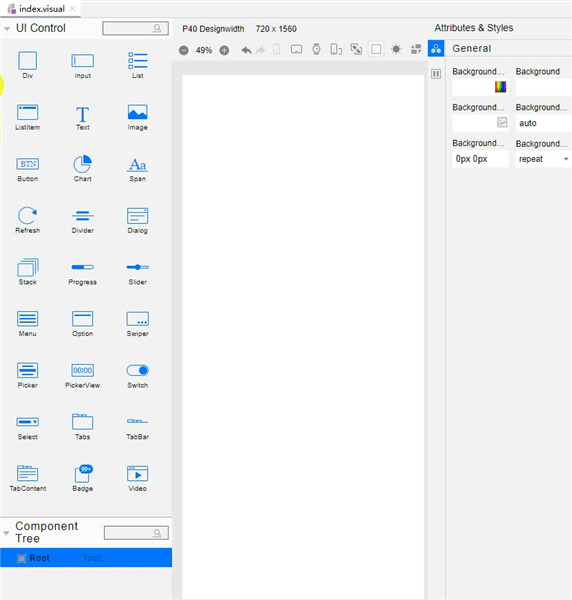The width and height of the screenshot is (572, 600).
Task: Click the zoom in plus icon
Action: click(x=224, y=50)
